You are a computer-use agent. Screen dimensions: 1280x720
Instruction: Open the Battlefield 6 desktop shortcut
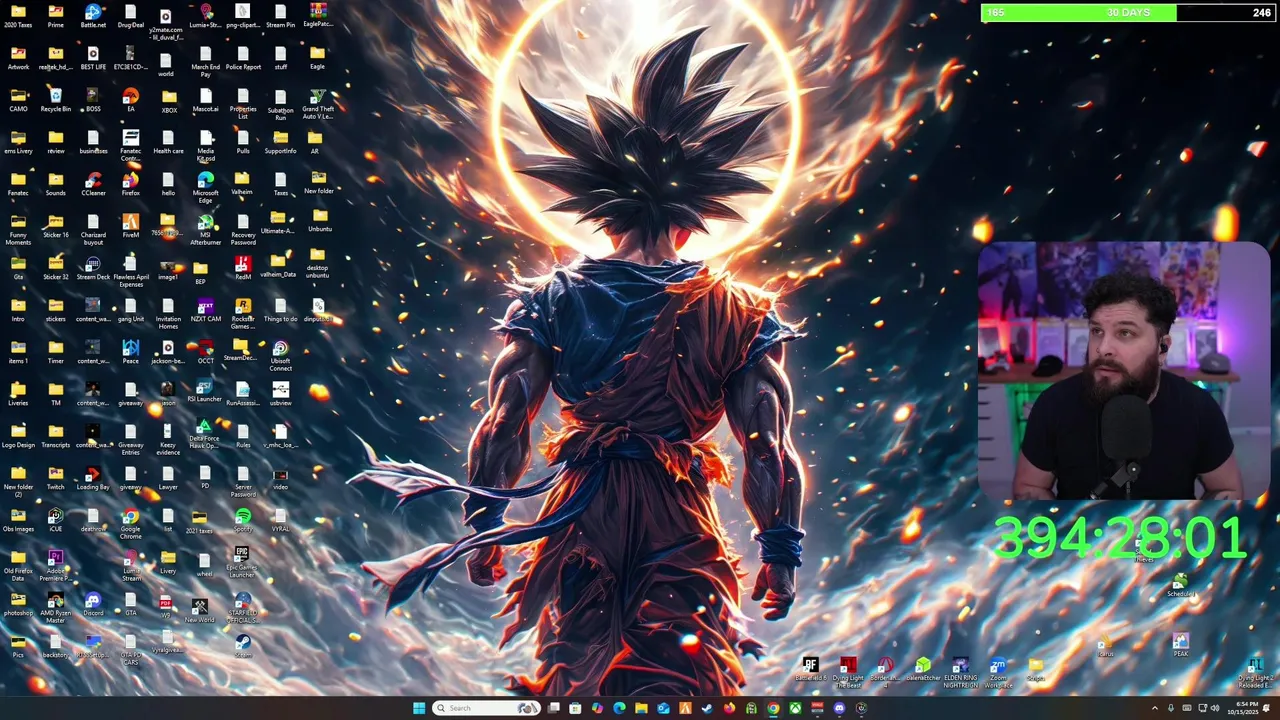coord(811,670)
